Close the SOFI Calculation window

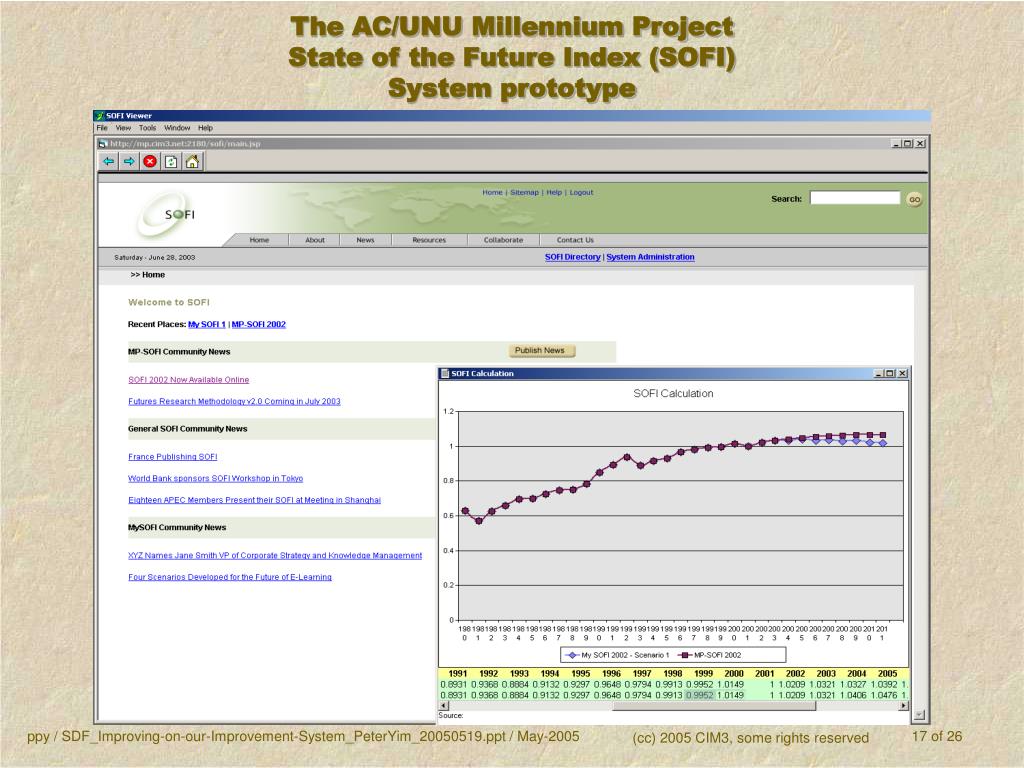coord(903,374)
